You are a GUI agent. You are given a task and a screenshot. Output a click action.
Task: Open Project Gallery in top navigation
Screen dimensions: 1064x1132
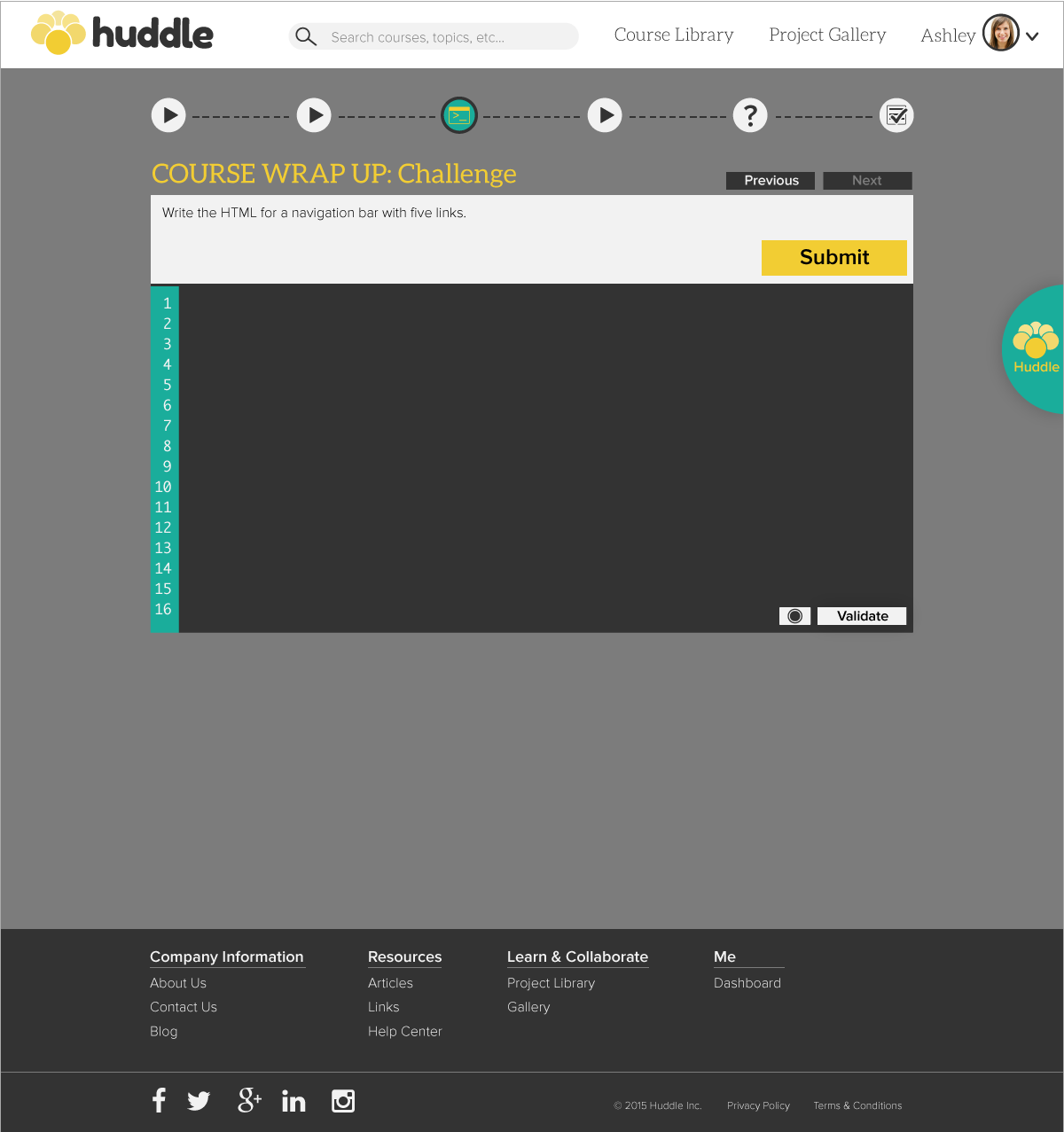827,35
